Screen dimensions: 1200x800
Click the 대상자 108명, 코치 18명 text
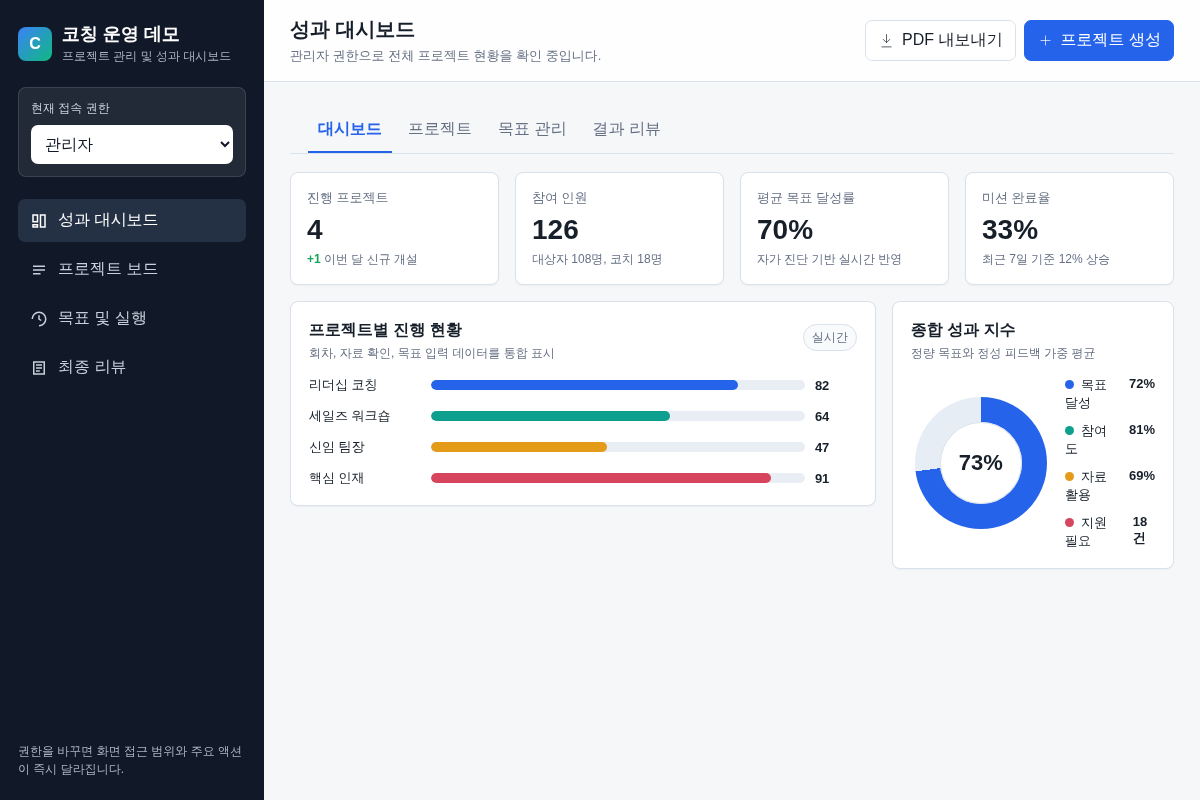[597, 259]
